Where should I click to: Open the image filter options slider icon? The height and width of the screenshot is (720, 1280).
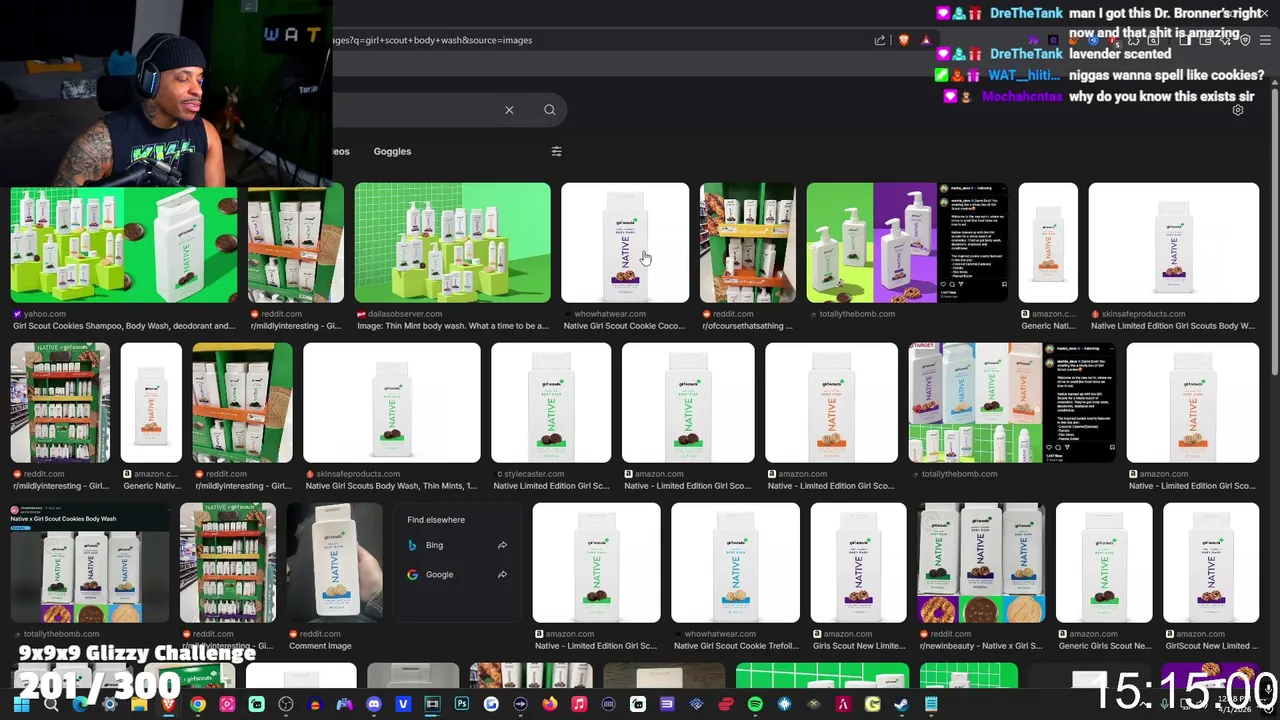pos(556,151)
